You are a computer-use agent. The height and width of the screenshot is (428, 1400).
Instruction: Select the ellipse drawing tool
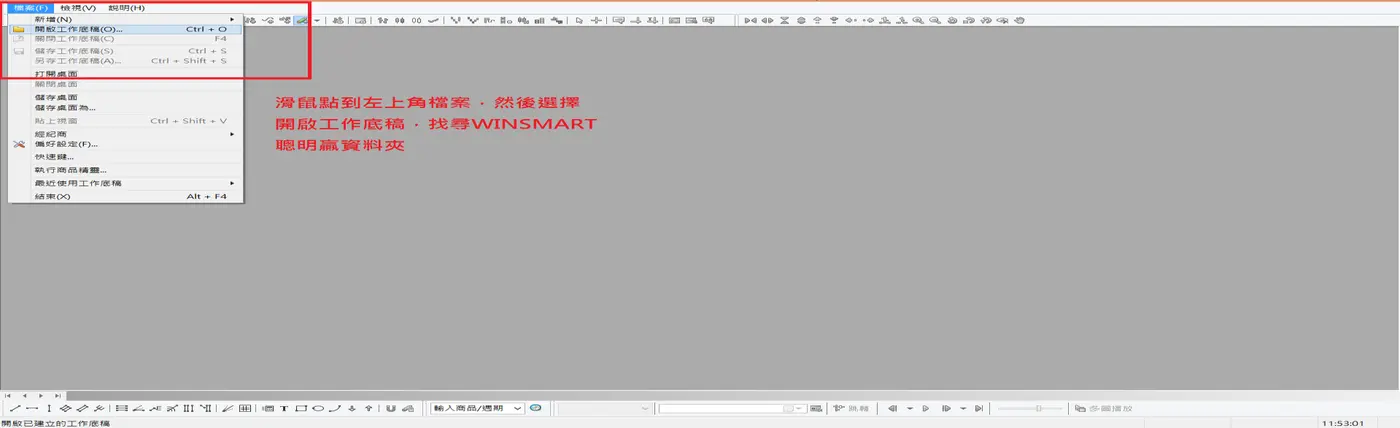pyautogui.click(x=318, y=408)
